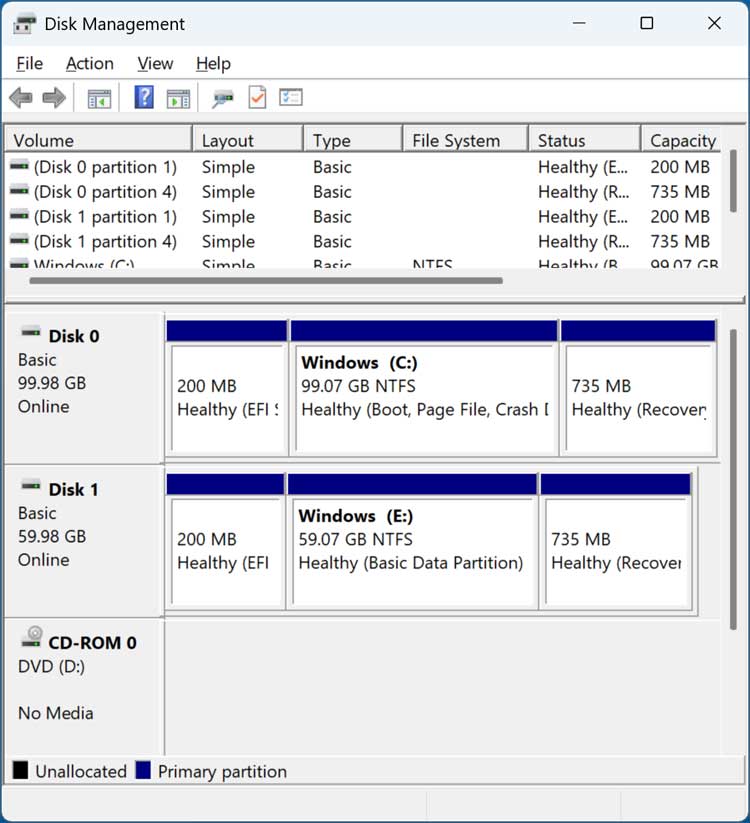
Task: Click "735 MB" capacity of Disk 1 partition 4
Action: coord(680,241)
